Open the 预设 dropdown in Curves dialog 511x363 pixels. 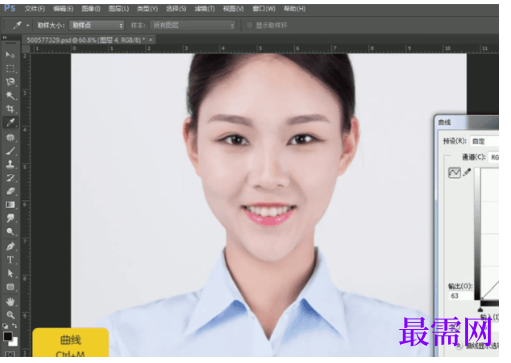coord(484,141)
